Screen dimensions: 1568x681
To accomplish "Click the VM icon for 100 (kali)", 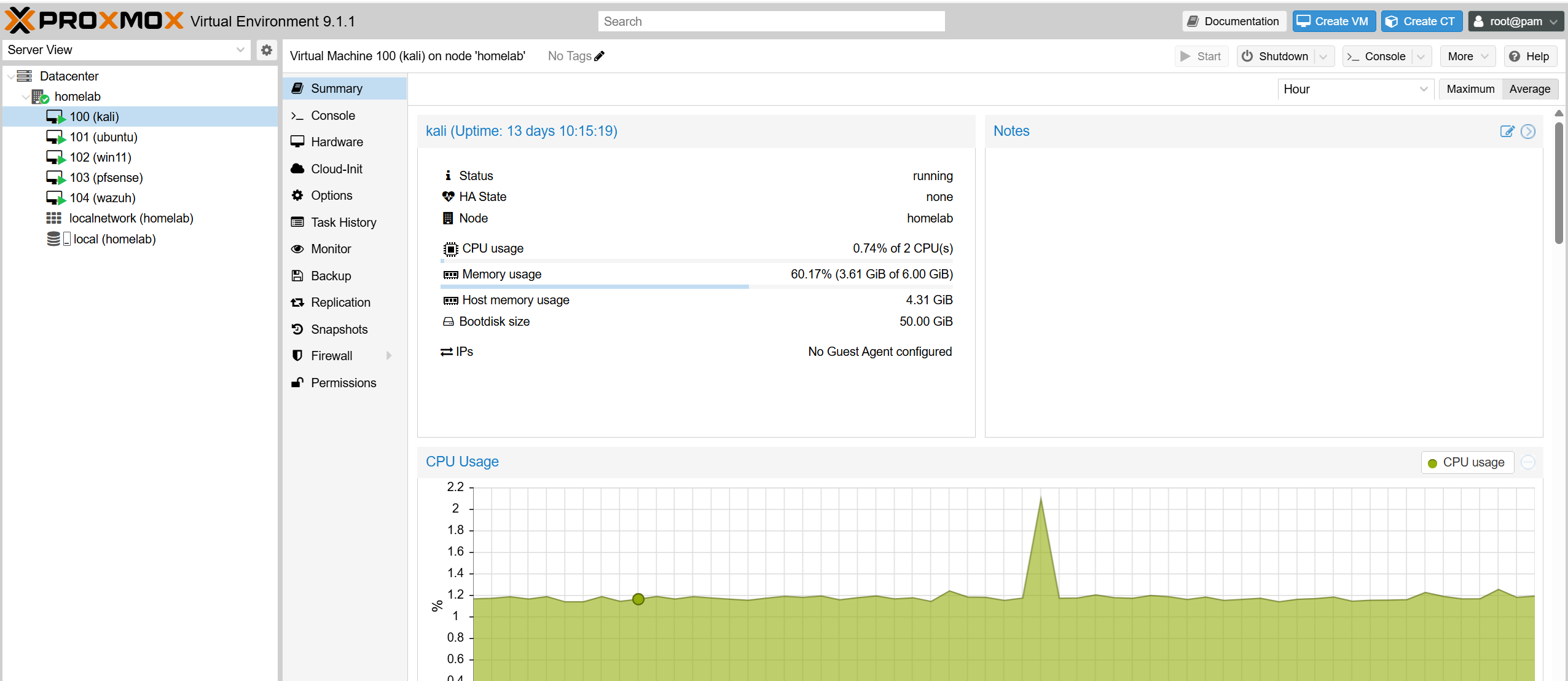I will pos(55,117).
